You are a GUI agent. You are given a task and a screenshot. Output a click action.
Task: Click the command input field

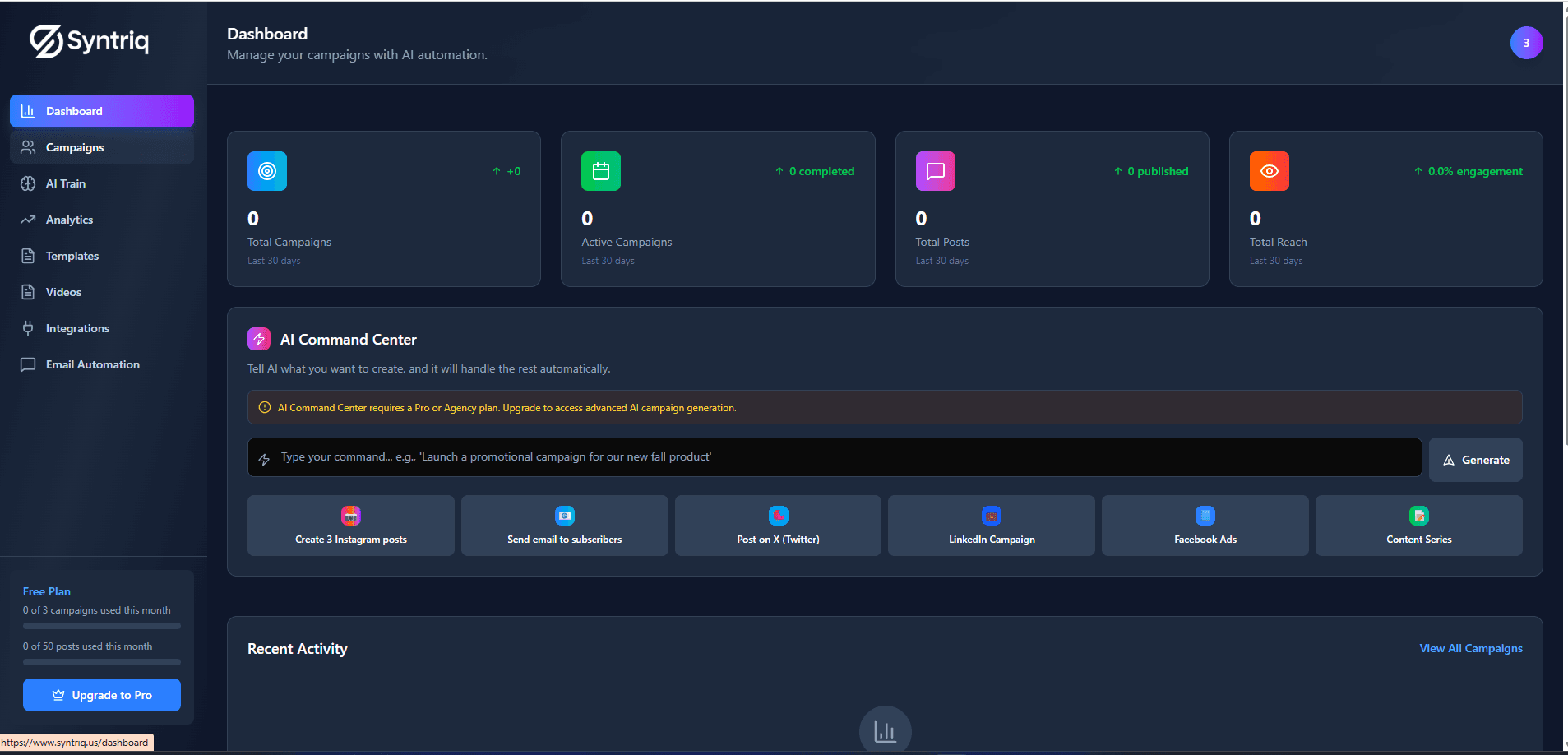click(x=834, y=456)
